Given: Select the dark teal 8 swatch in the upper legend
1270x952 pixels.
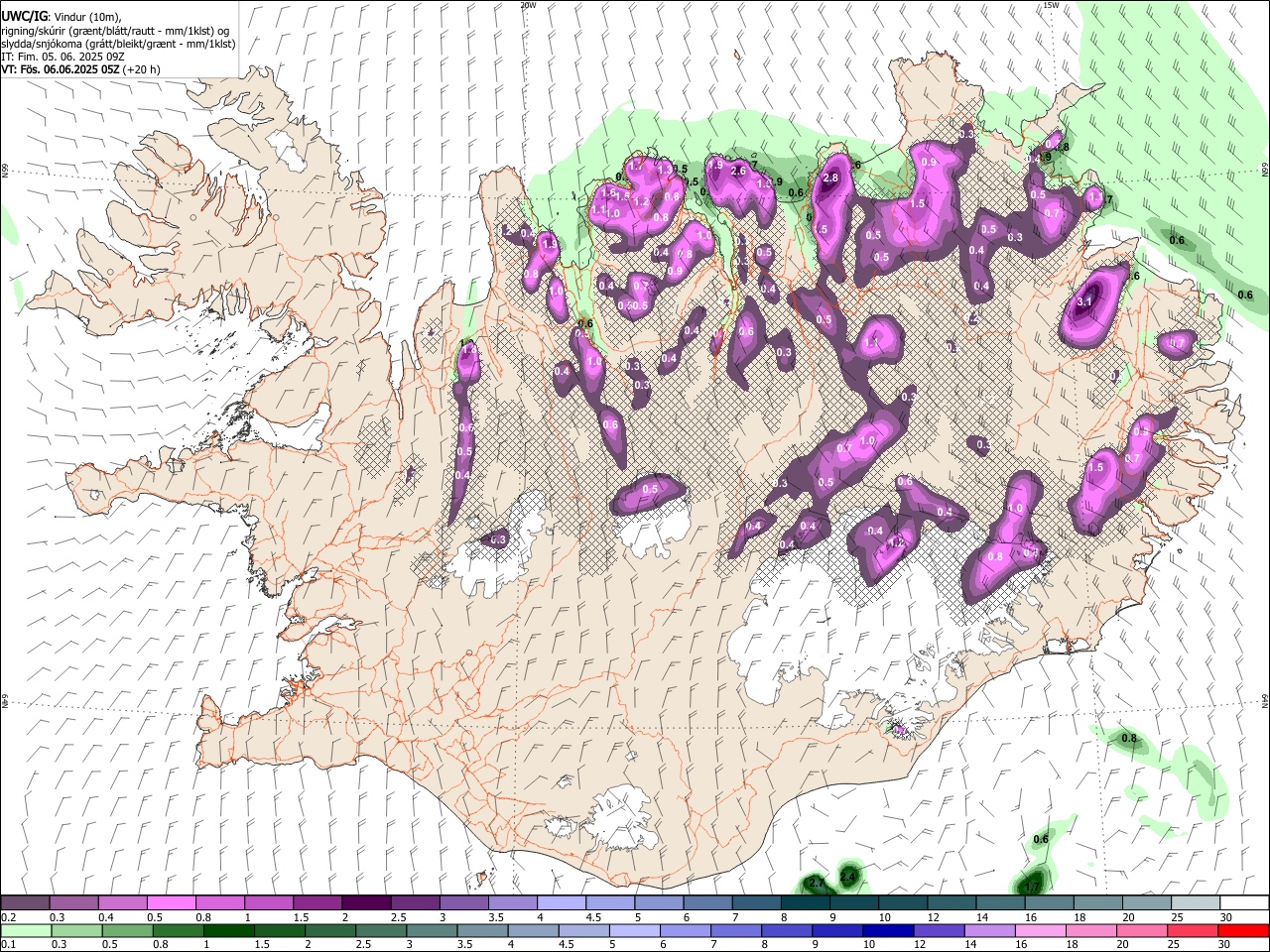Looking at the screenshot, I should 806,903.
